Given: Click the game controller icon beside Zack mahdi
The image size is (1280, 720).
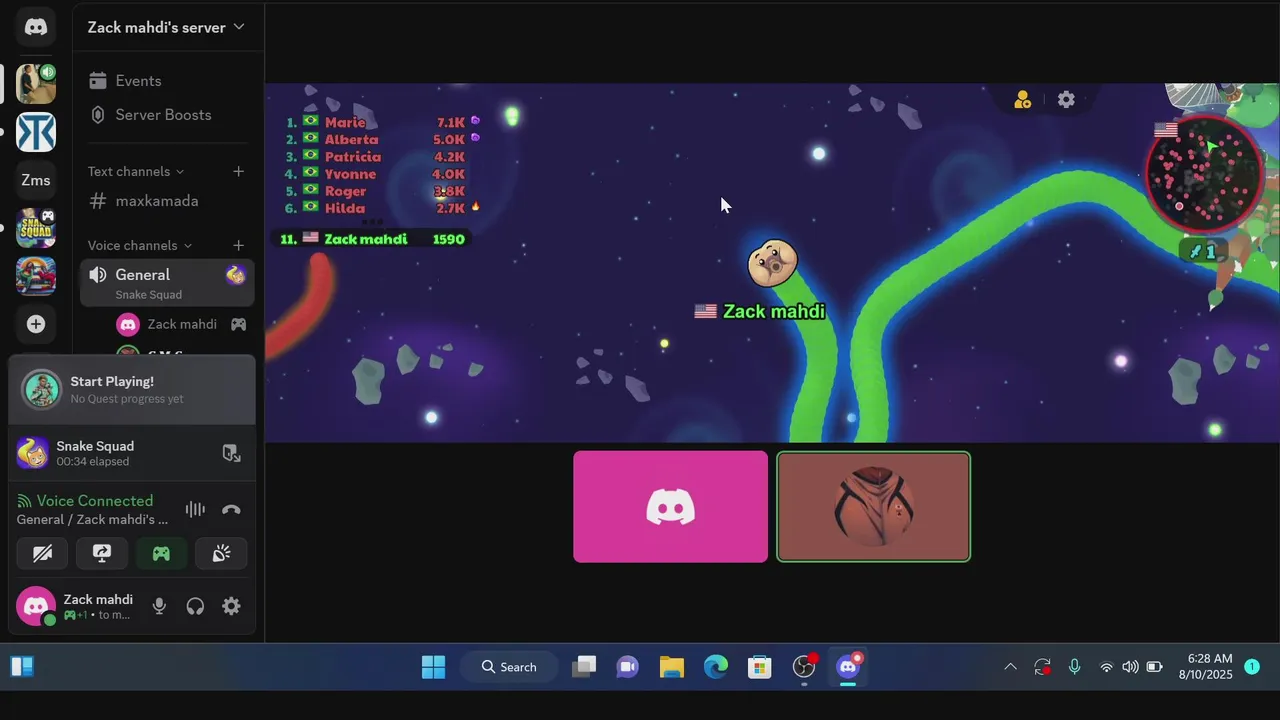Looking at the screenshot, I should coord(238,324).
